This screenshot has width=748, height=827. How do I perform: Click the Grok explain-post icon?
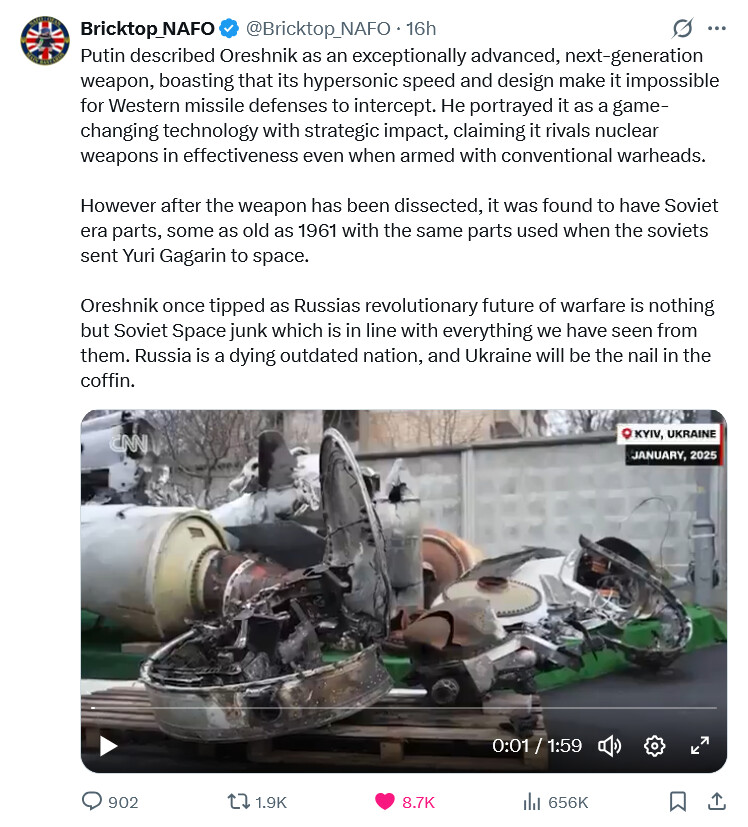(x=682, y=28)
